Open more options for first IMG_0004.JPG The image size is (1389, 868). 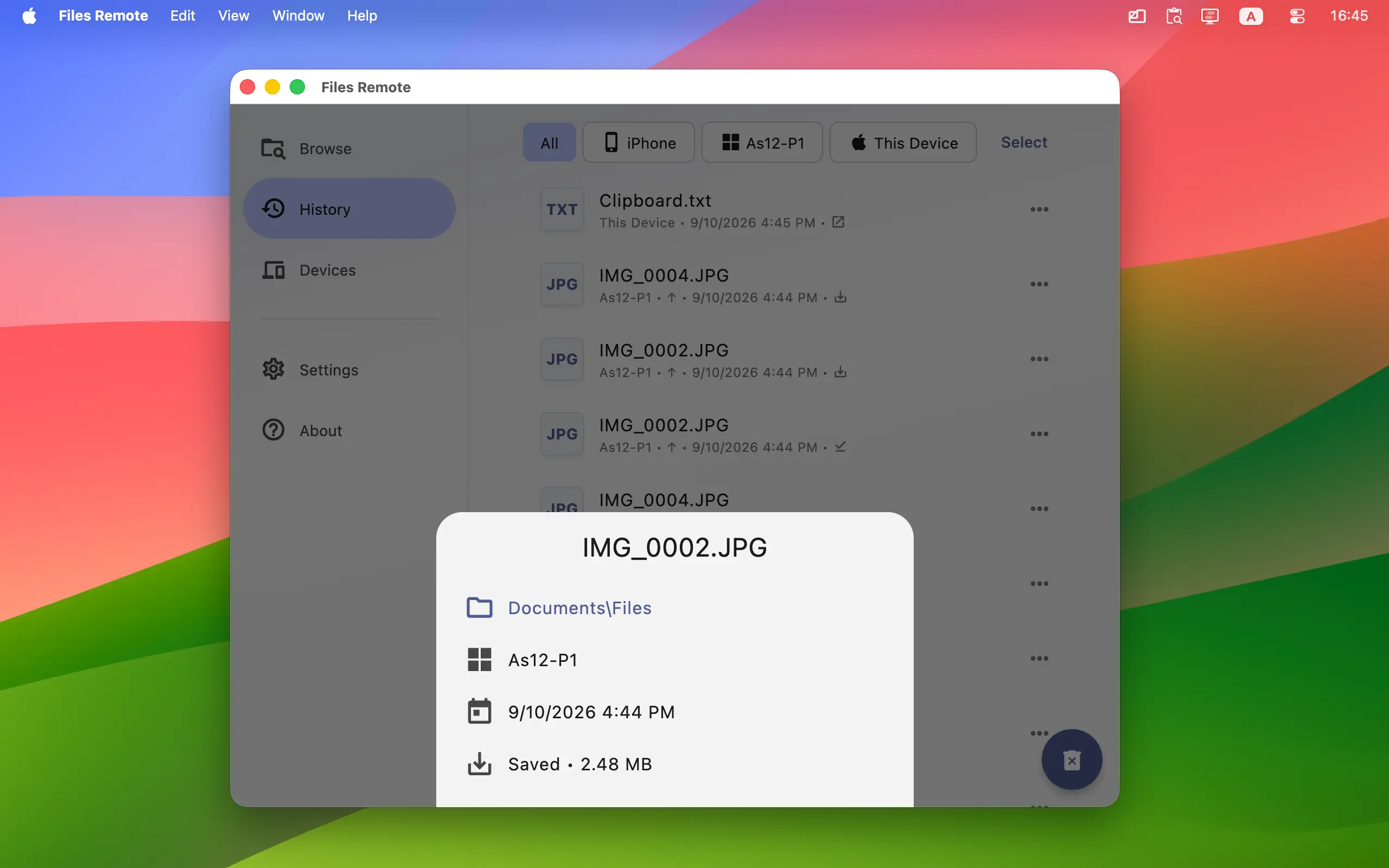[x=1039, y=284]
